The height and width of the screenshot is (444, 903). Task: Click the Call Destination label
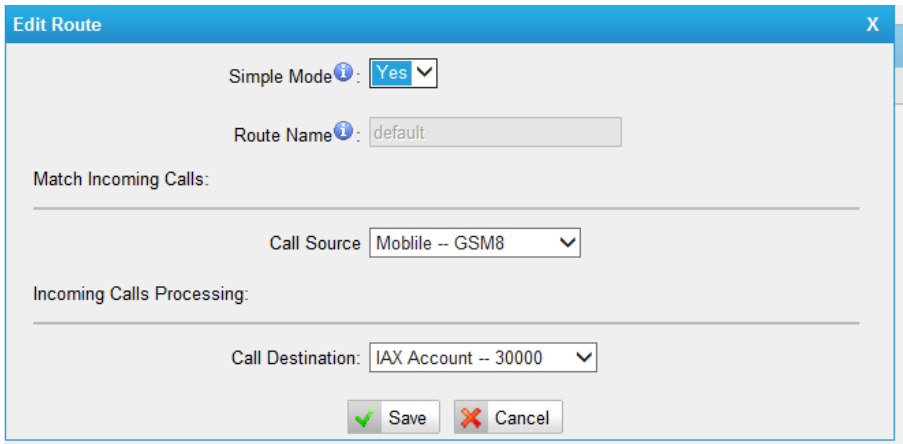tap(296, 358)
